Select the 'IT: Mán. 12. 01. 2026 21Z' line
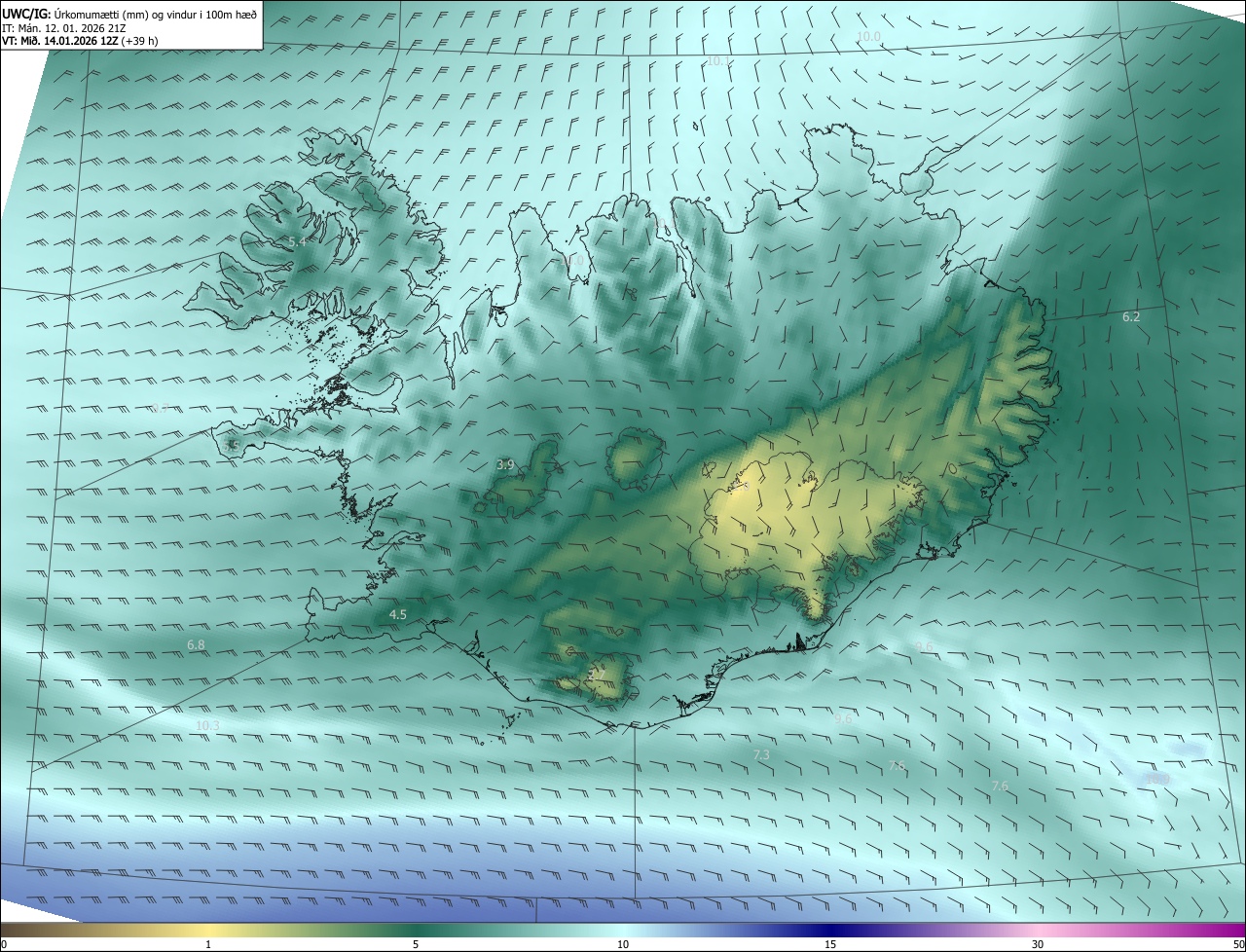The width and height of the screenshot is (1246, 952). pyautogui.click(x=63, y=27)
